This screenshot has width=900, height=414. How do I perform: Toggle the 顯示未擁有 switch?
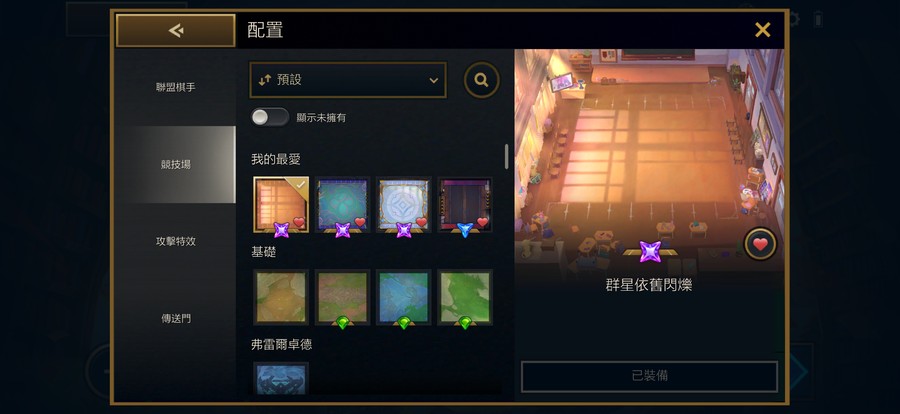tap(270, 117)
